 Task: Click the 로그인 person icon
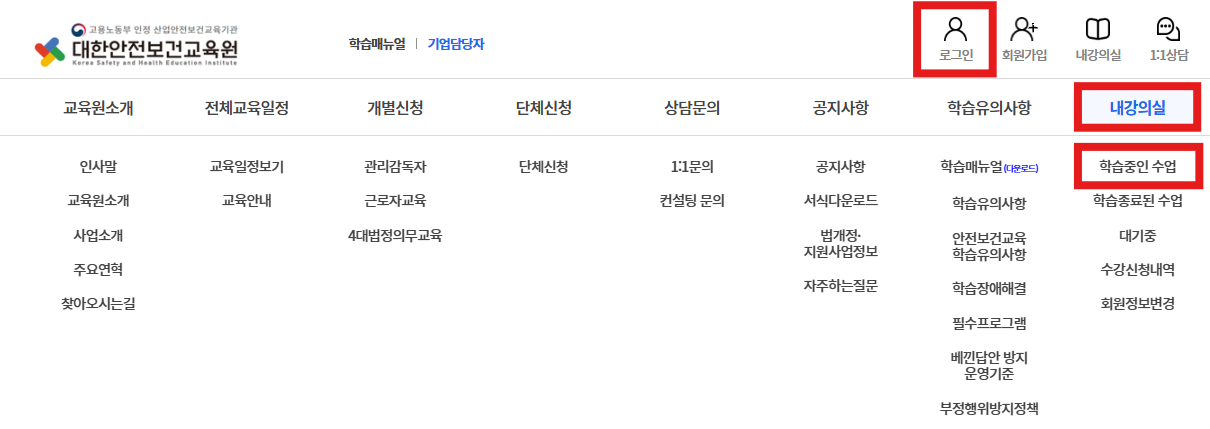point(956,29)
